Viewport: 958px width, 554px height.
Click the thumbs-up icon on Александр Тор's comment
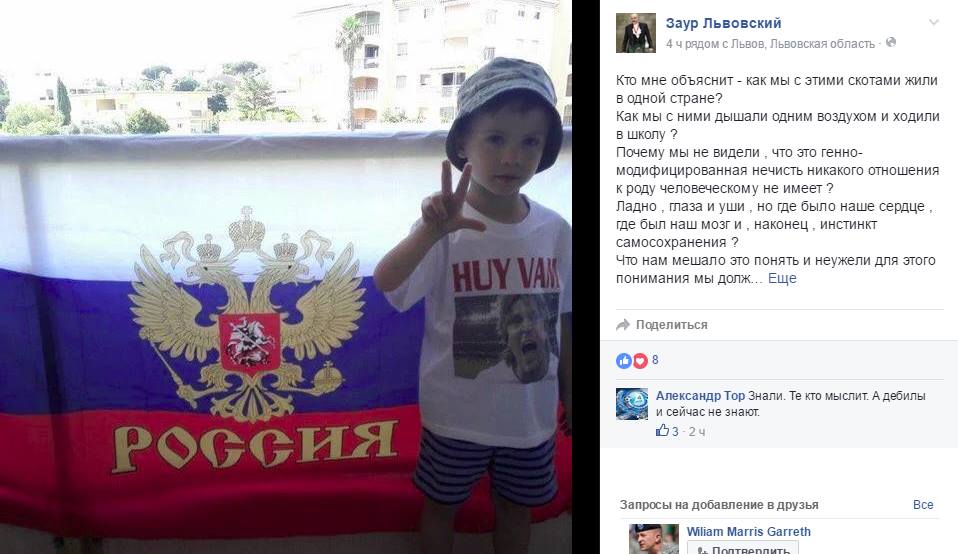662,431
